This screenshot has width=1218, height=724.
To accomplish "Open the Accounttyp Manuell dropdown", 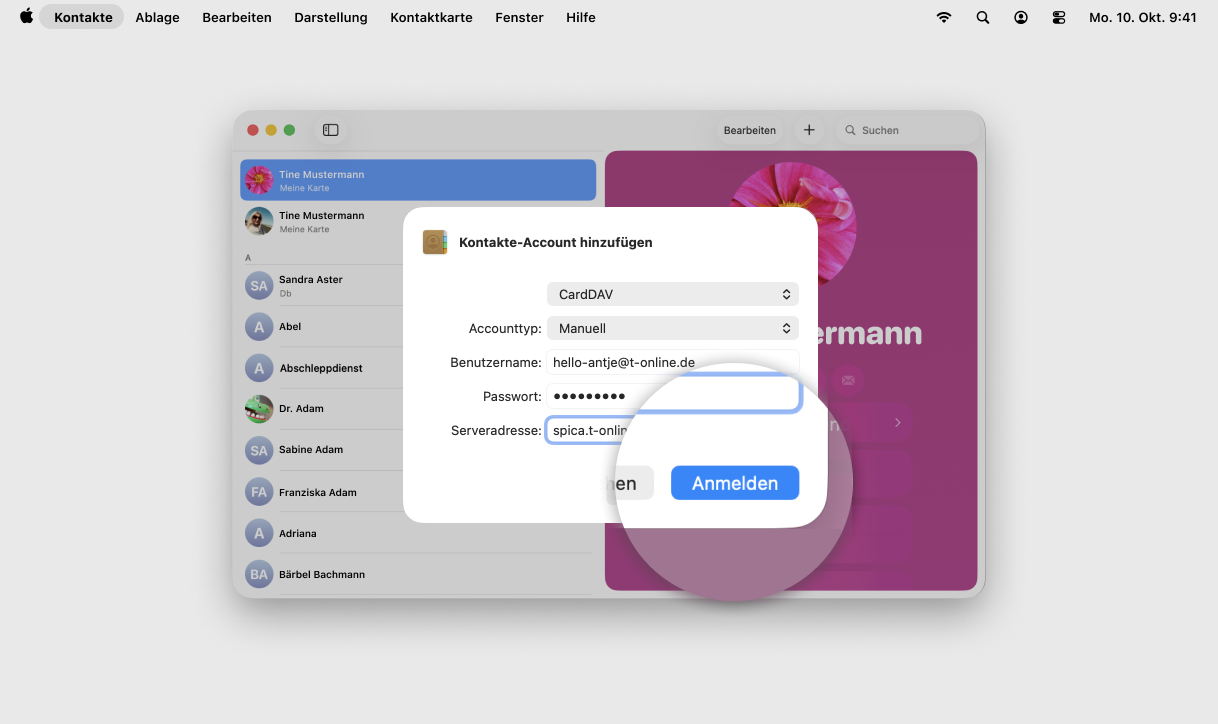I will (672, 328).
